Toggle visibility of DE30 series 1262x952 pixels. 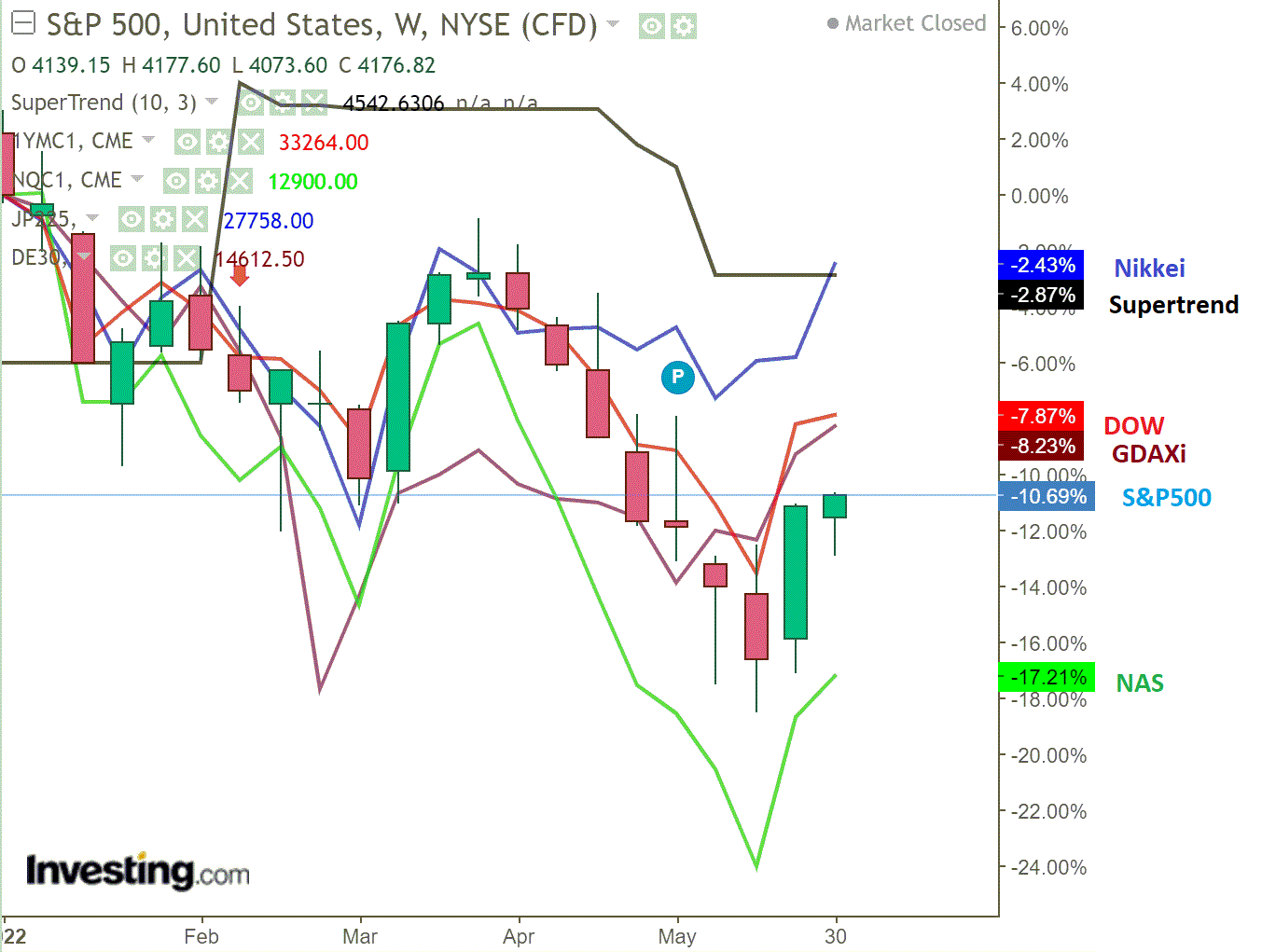point(123,258)
